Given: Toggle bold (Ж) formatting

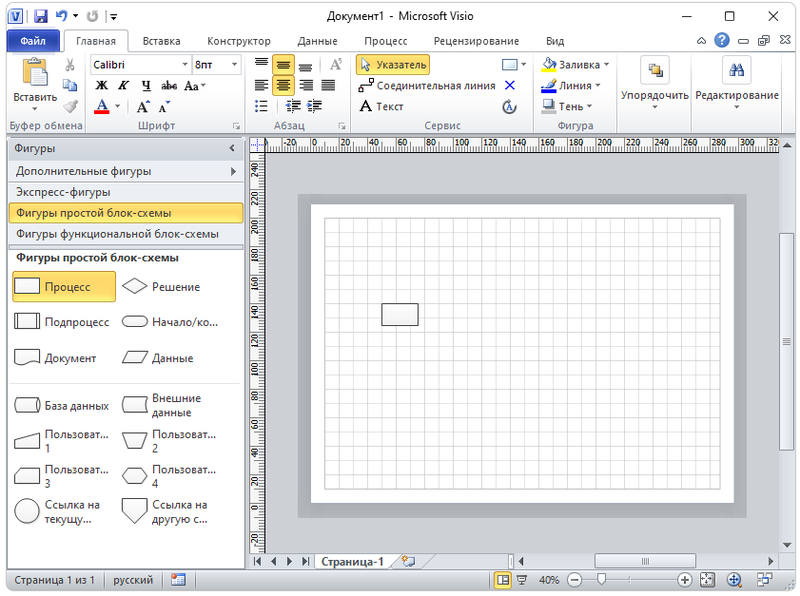Looking at the screenshot, I should tap(101, 85).
